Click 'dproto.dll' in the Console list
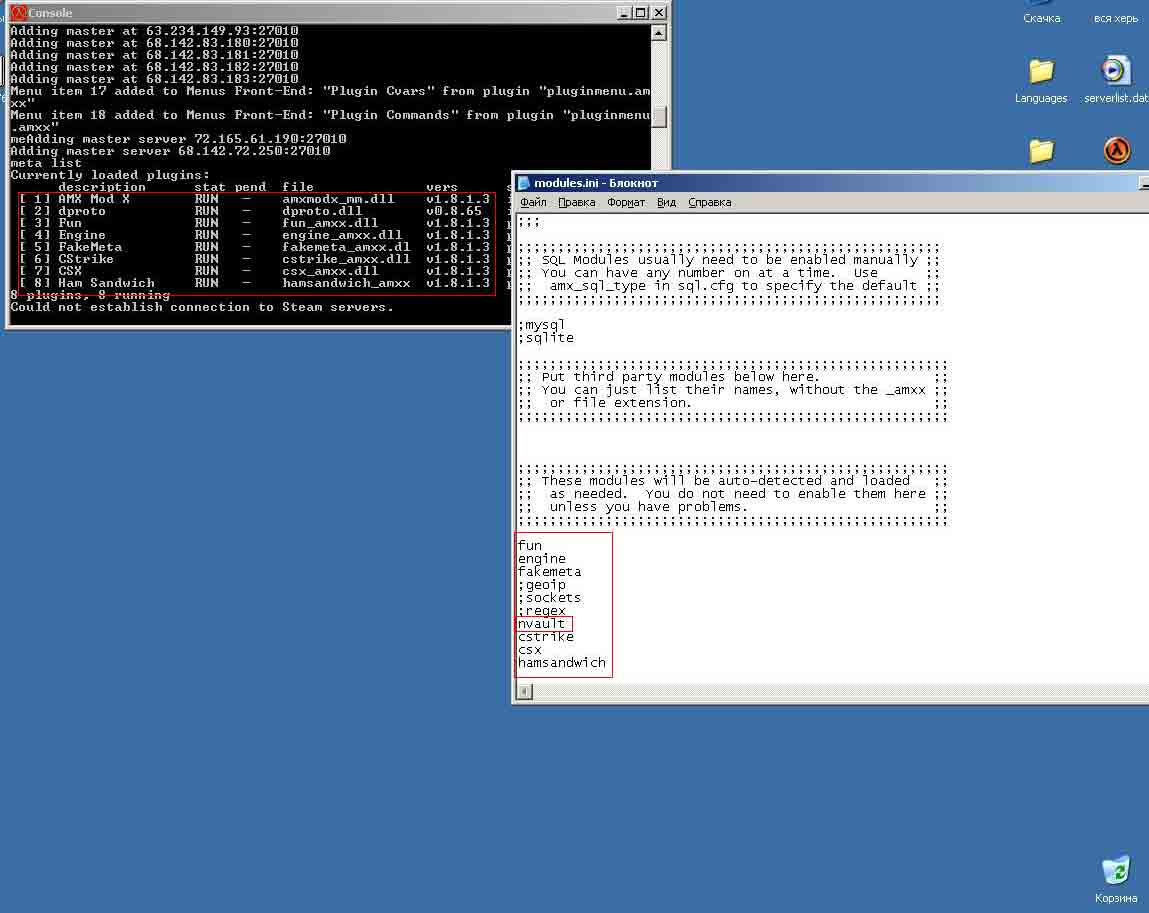Viewport: 1149px width, 913px height. tap(322, 211)
